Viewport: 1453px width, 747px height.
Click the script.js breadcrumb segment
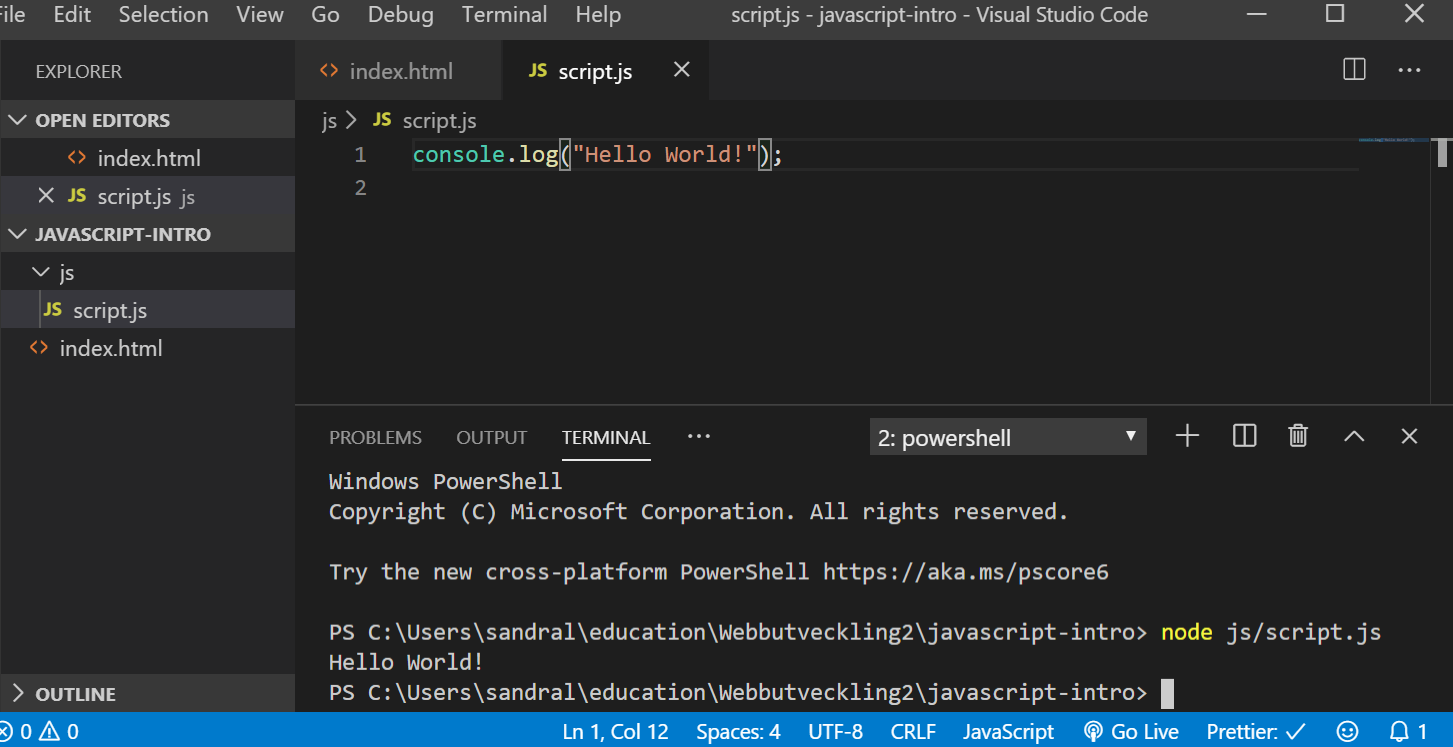439,121
